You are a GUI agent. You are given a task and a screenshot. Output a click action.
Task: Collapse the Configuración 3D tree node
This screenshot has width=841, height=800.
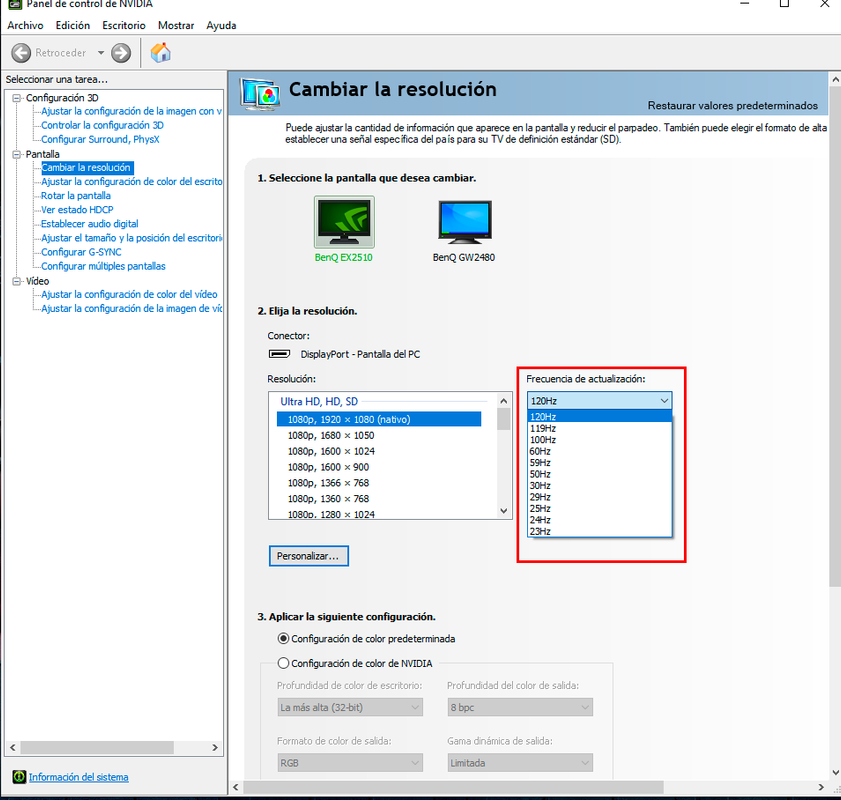(x=17, y=98)
